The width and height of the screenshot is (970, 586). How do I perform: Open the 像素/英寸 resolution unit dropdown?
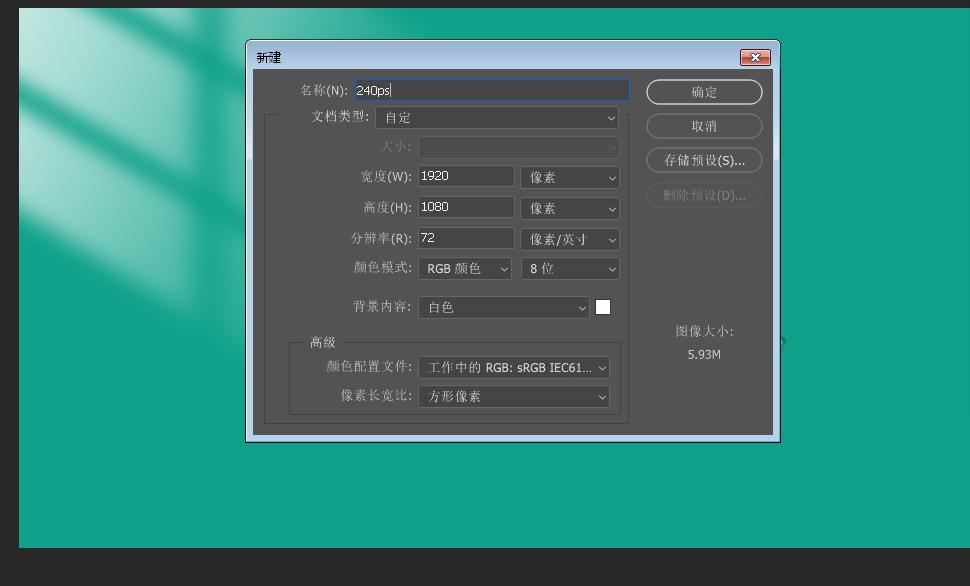click(570, 240)
